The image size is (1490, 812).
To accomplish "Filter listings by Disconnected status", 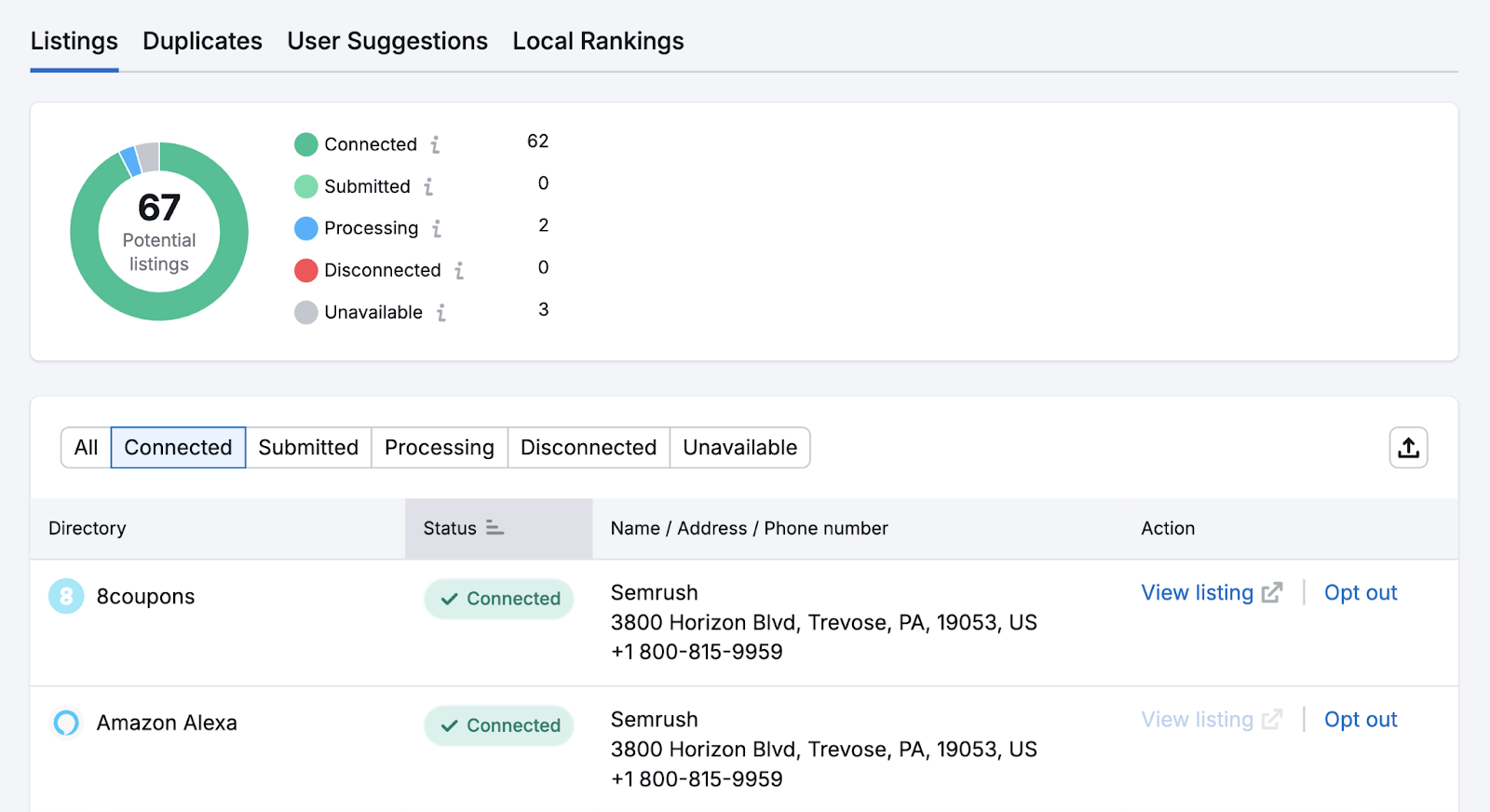I will coord(589,448).
